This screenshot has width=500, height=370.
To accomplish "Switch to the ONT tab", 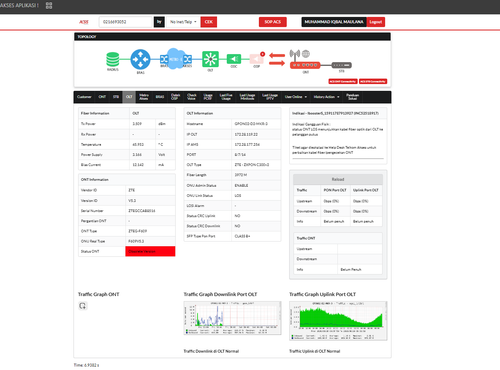I will click(x=102, y=97).
